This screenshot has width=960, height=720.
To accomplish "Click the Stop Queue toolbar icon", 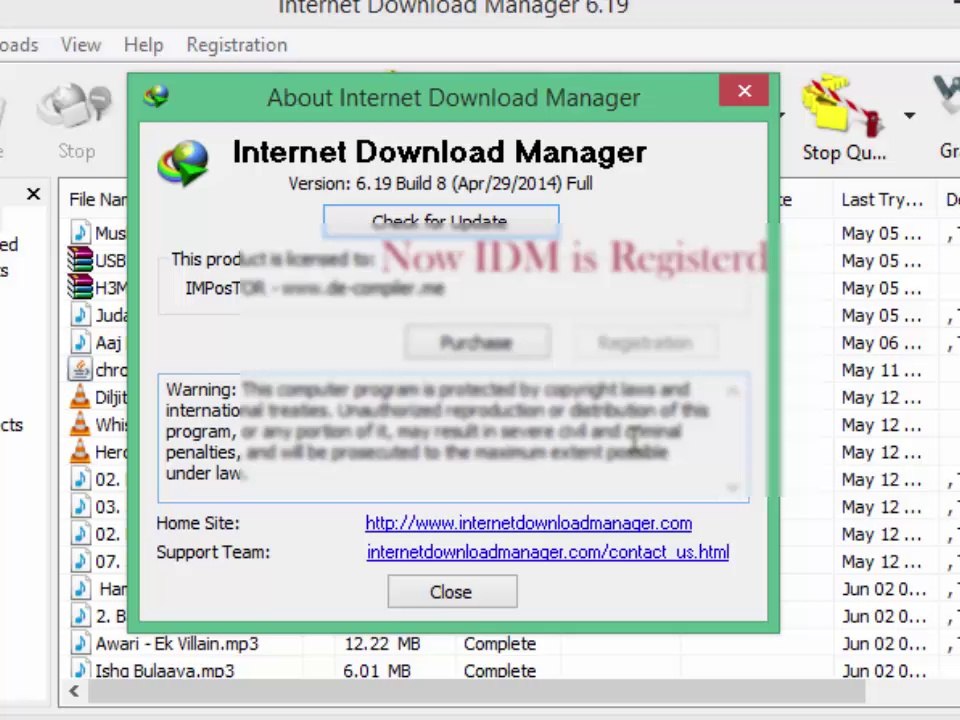I will pyautogui.click(x=842, y=120).
